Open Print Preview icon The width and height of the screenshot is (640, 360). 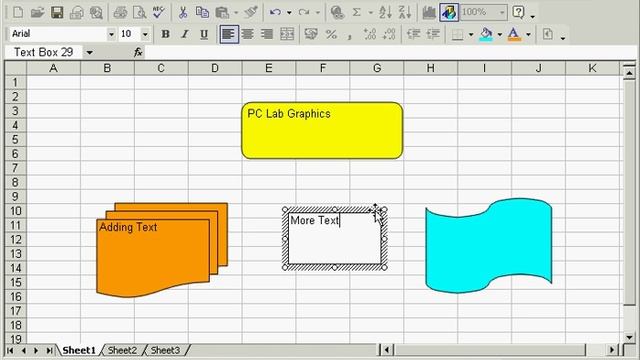(139, 13)
